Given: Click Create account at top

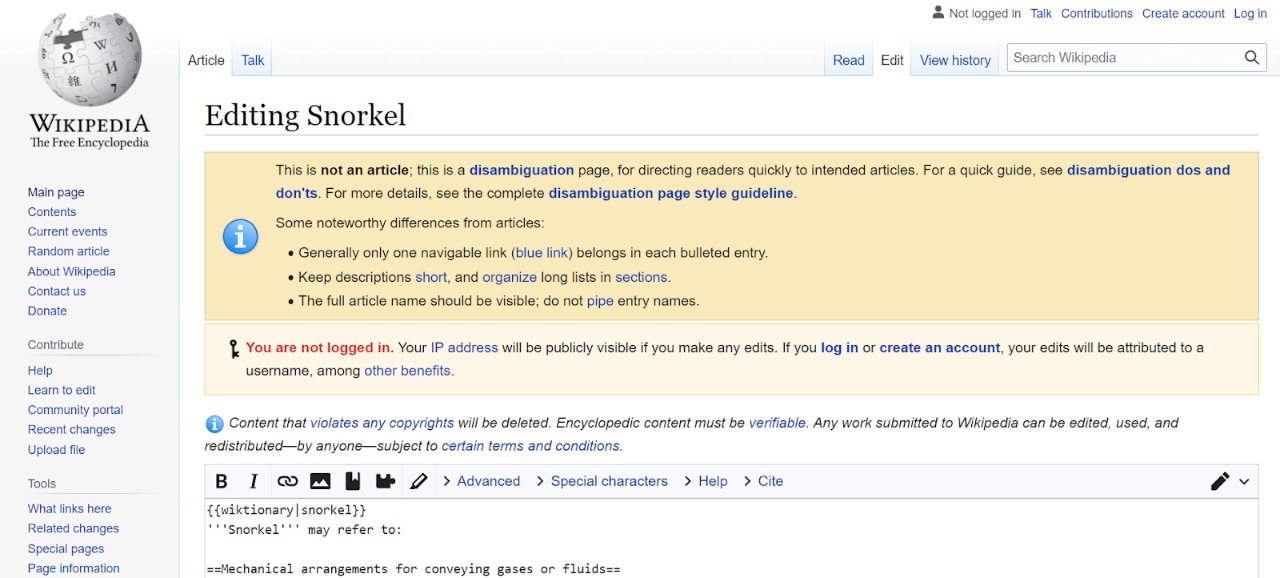Looking at the screenshot, I should click(1183, 13).
